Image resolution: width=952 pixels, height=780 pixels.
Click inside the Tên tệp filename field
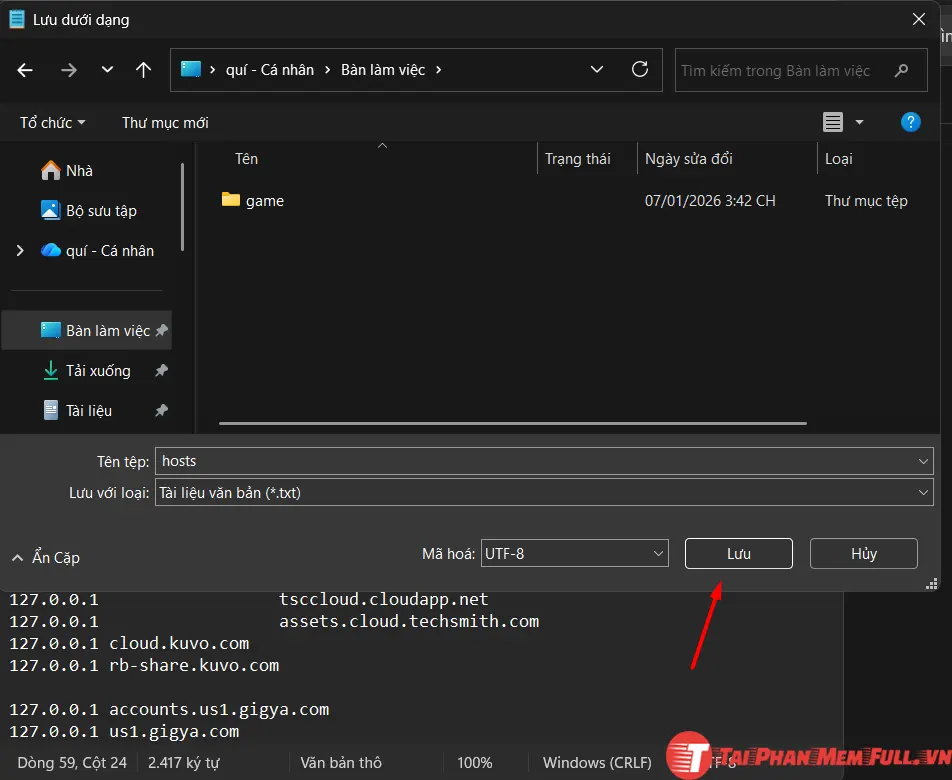pyautogui.click(x=545, y=461)
